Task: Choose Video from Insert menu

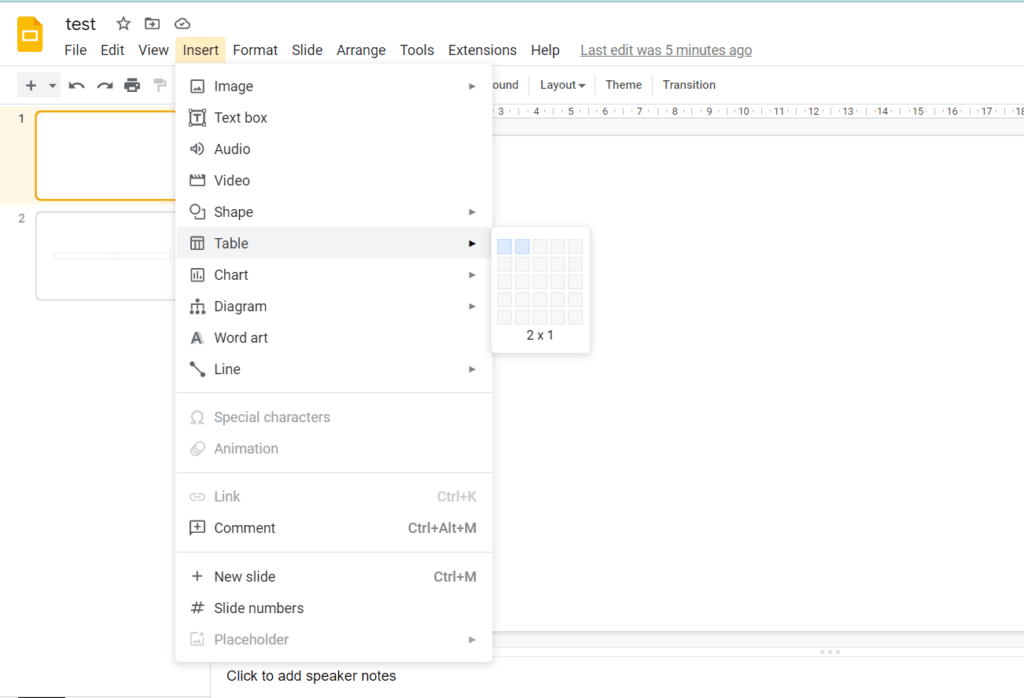Action: point(334,180)
